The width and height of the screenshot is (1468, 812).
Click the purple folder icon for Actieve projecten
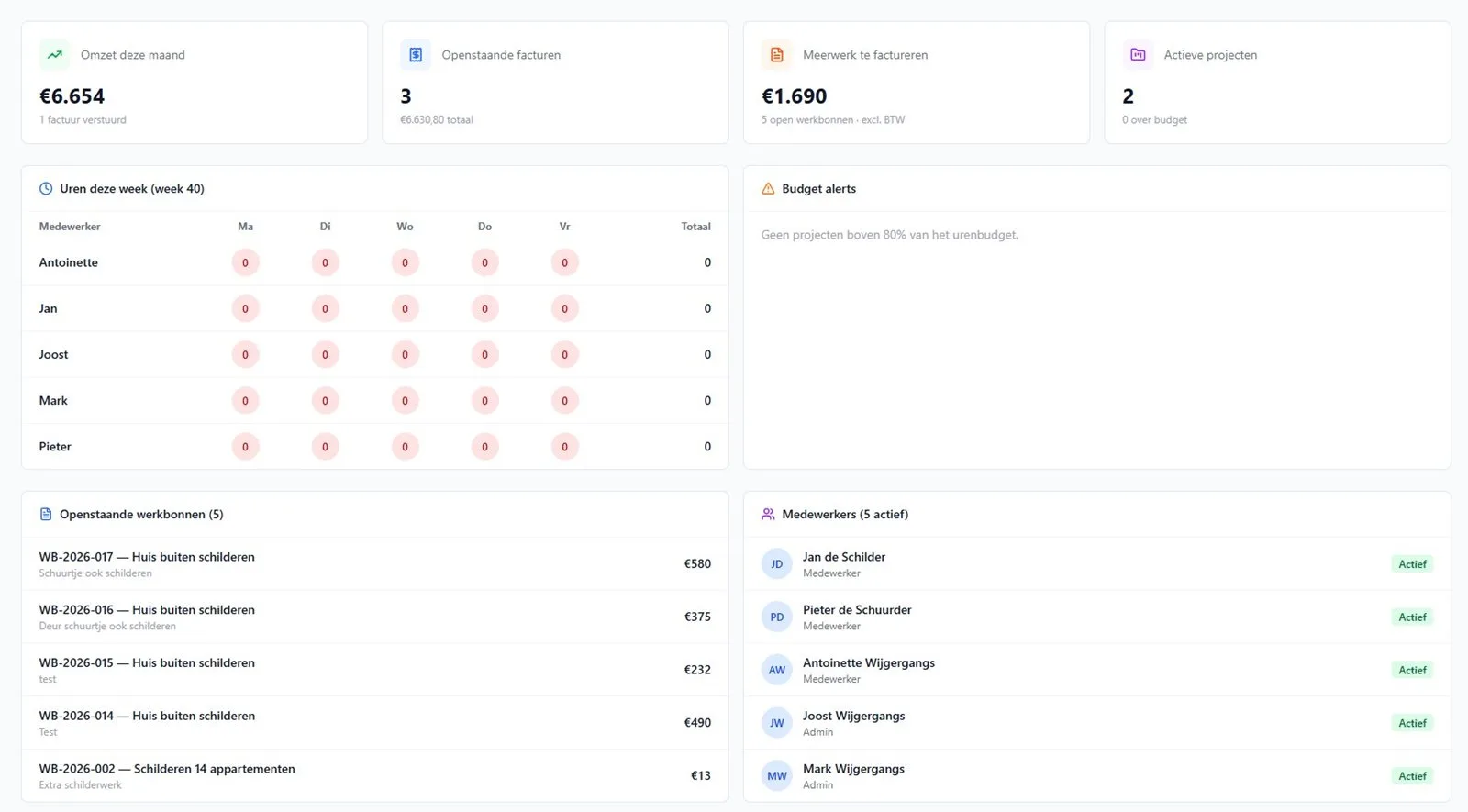click(1138, 55)
